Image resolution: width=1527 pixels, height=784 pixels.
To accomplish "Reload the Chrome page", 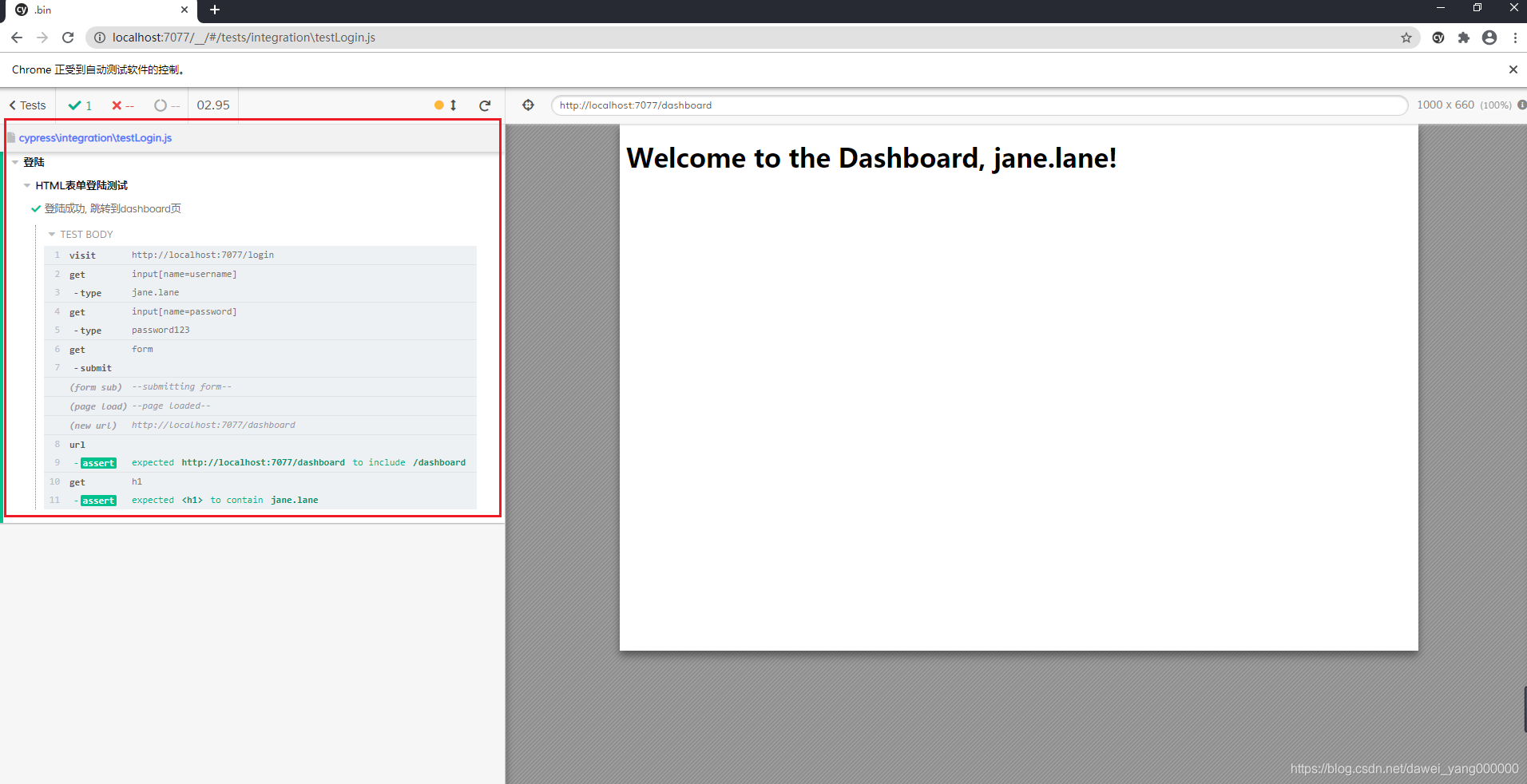I will (68, 38).
